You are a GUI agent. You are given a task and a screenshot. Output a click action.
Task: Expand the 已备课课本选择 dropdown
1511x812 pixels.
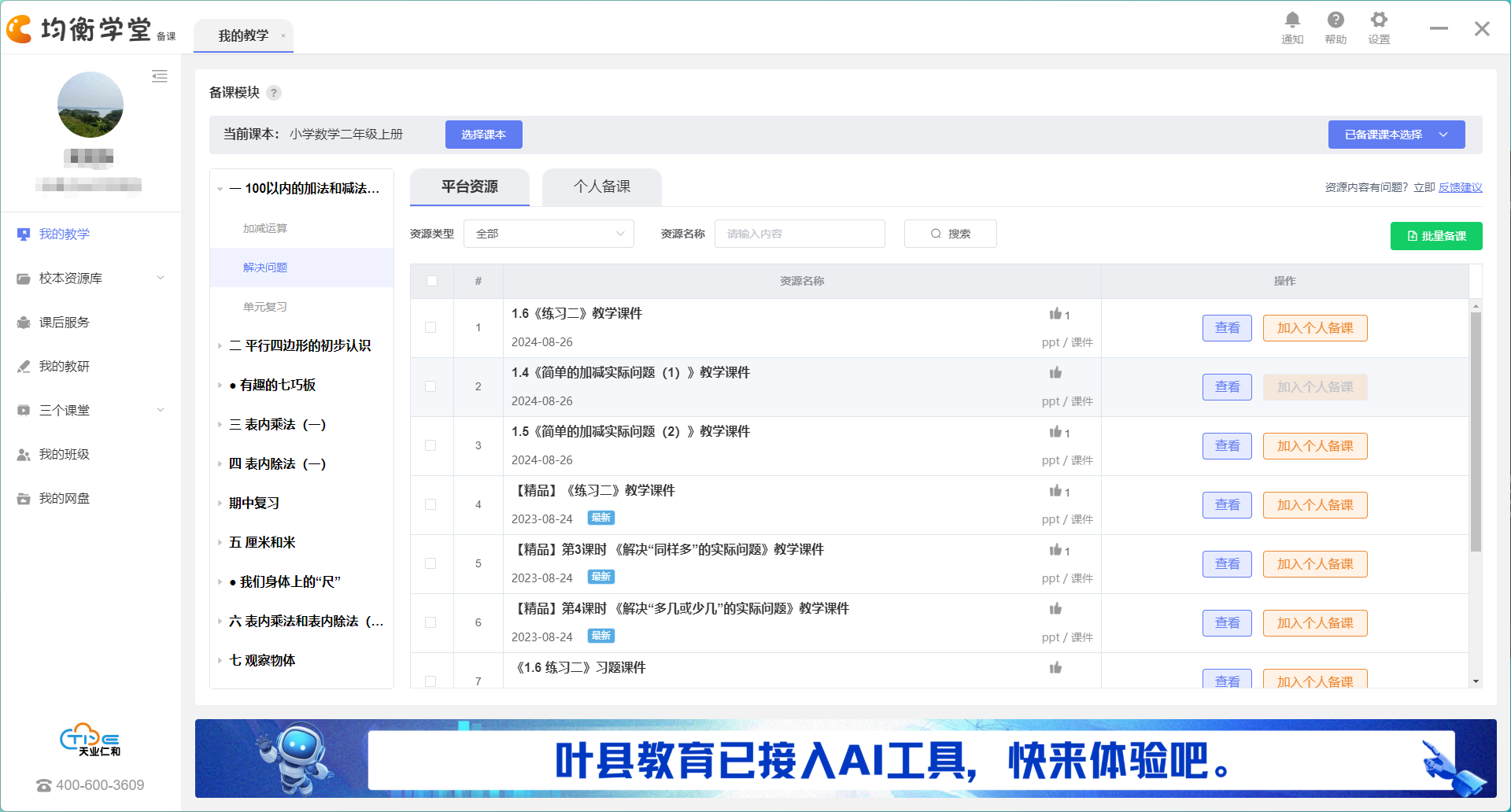[1396, 135]
